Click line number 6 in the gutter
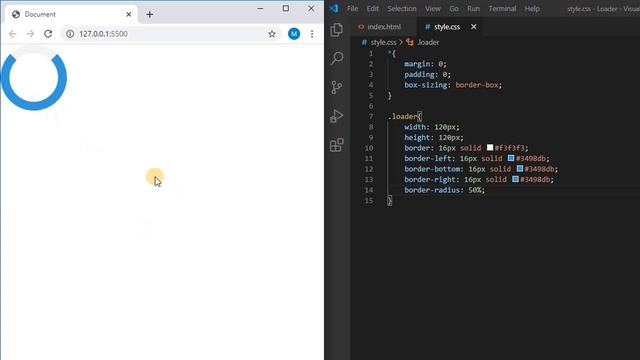Viewport: 640px width, 360px height. 371,106
